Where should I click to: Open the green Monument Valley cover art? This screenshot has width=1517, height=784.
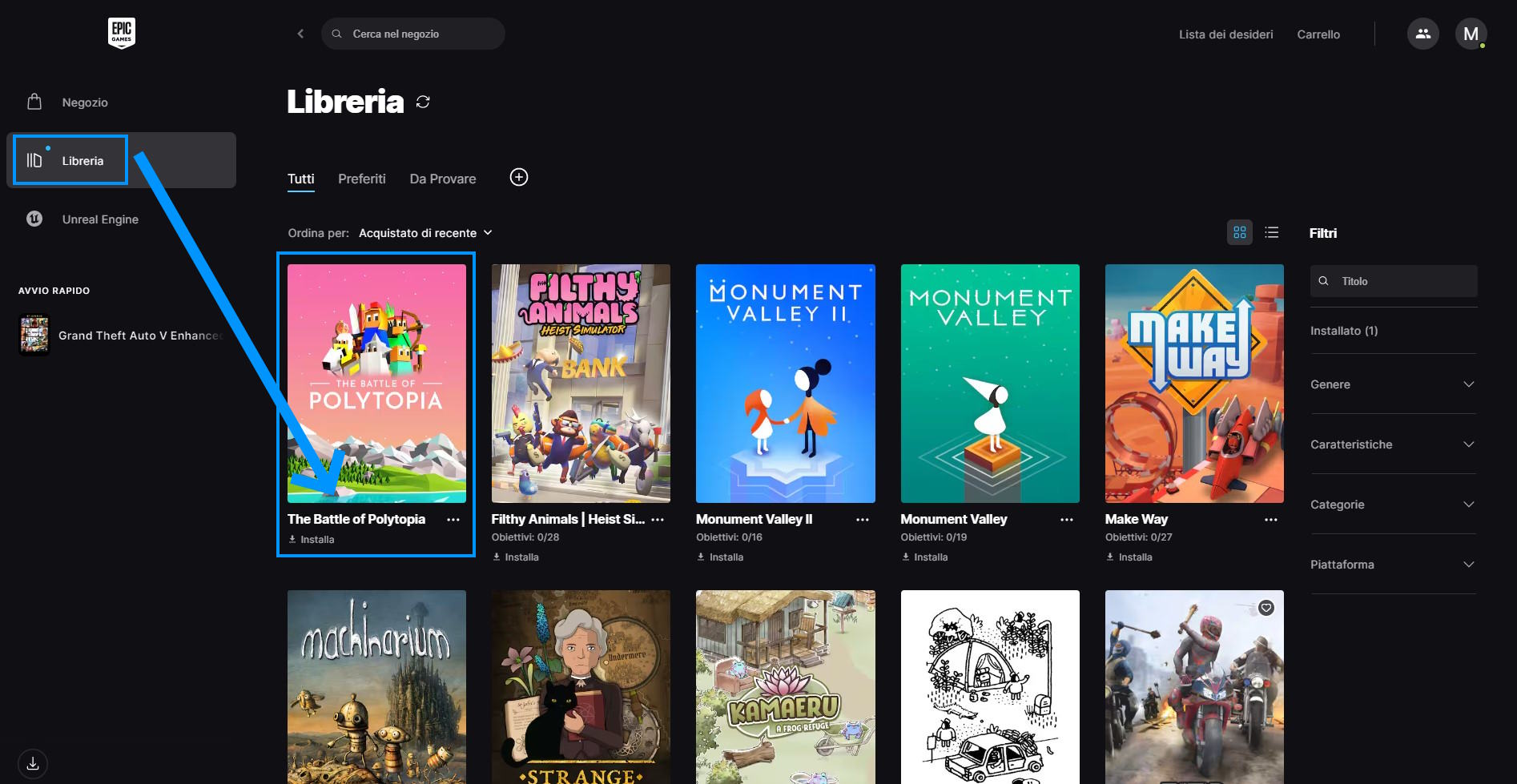[990, 384]
